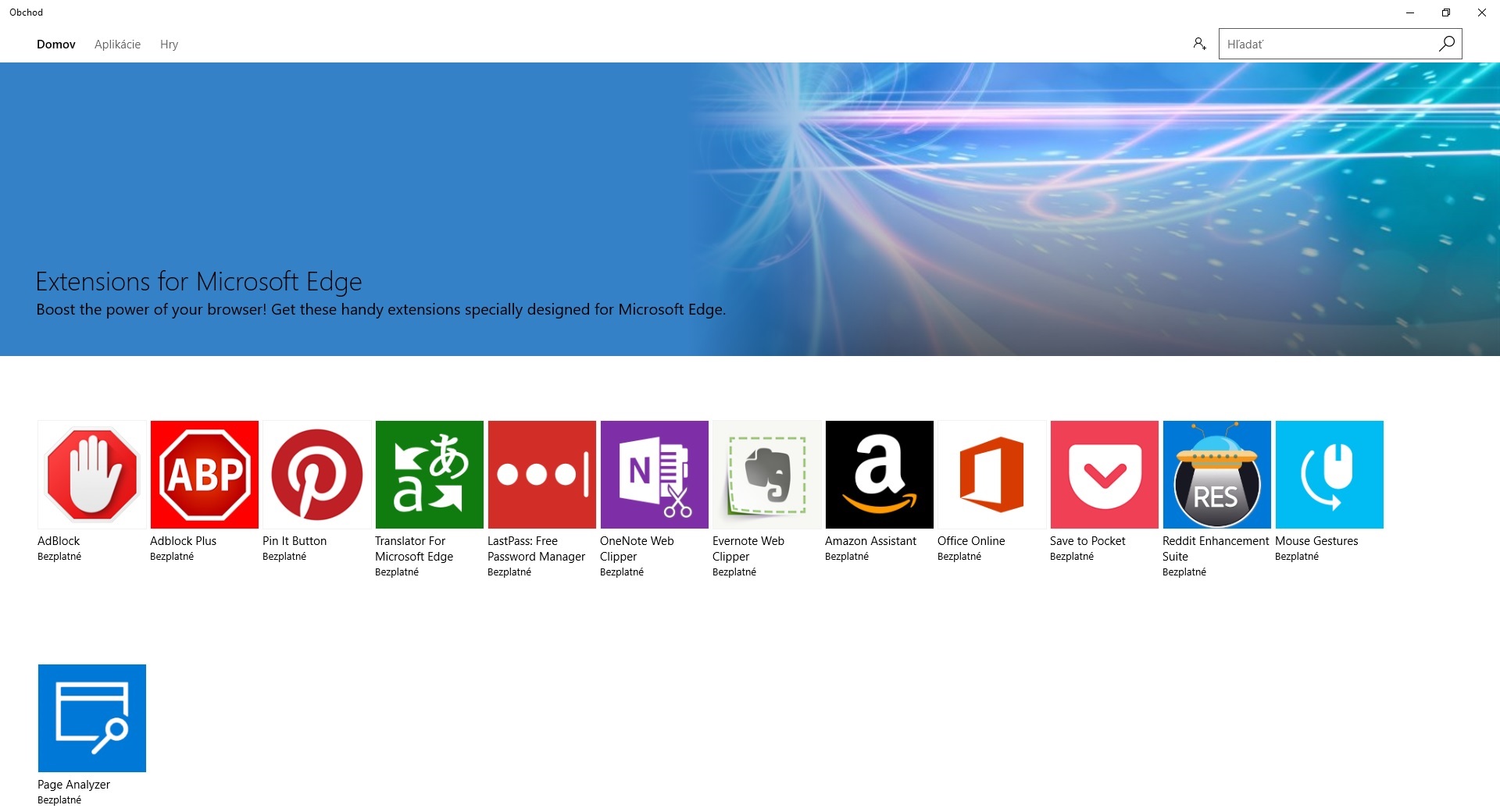The height and width of the screenshot is (812, 1500).
Task: Click the search magnifier icon
Action: 1446,44
